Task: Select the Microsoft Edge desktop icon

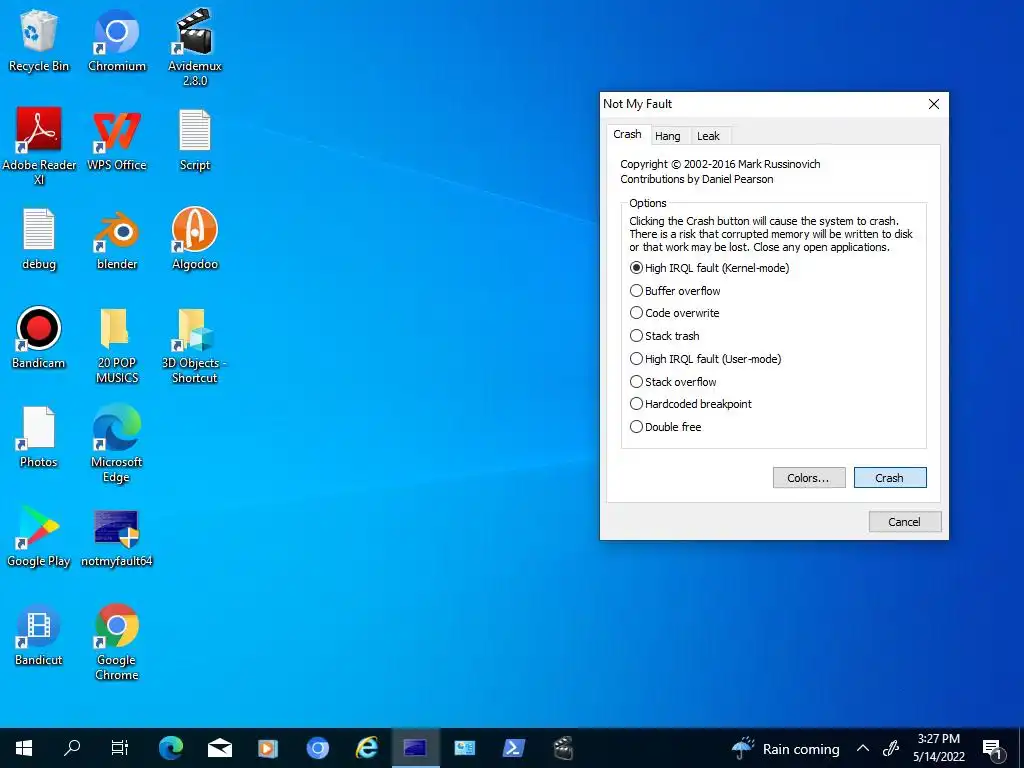Action: [117, 444]
